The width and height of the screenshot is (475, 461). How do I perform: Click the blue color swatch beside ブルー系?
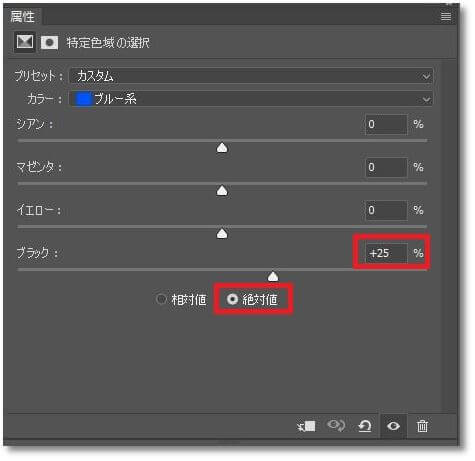coord(83,99)
